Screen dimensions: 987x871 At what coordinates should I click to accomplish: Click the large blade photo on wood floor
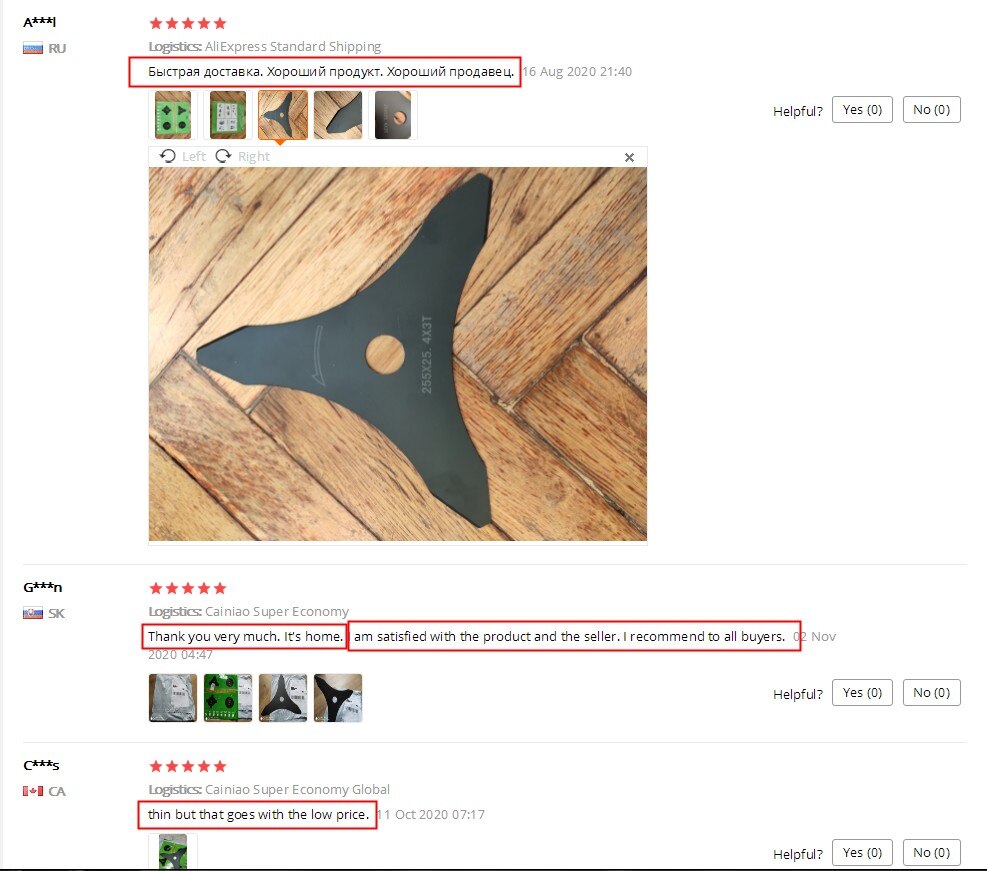398,354
